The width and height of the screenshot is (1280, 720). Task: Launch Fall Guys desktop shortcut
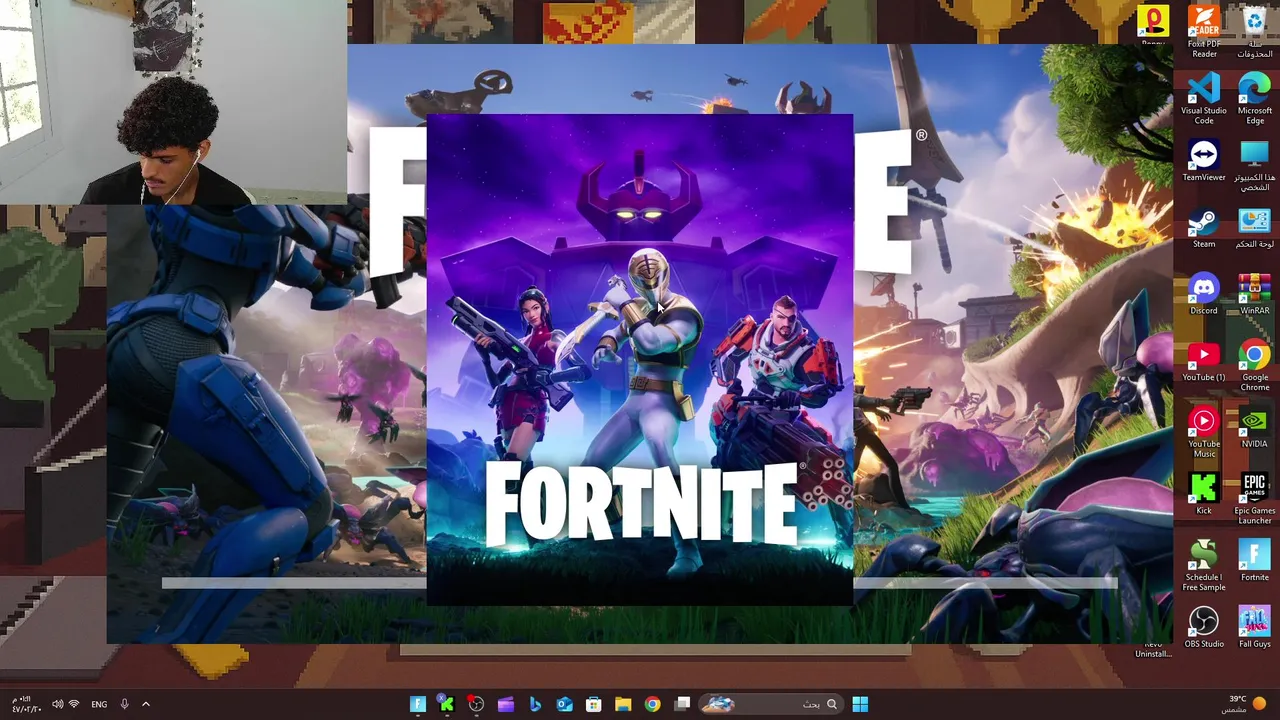(x=1255, y=627)
